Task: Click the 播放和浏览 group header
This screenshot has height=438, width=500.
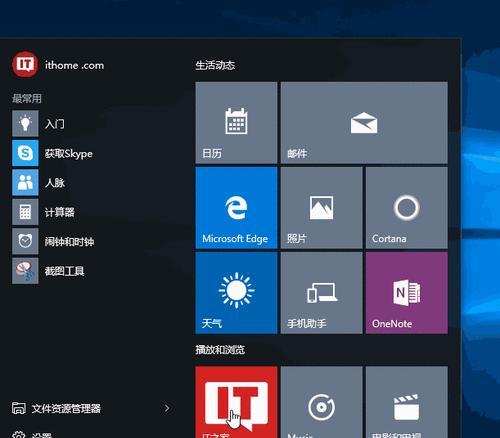Action: coord(220,350)
